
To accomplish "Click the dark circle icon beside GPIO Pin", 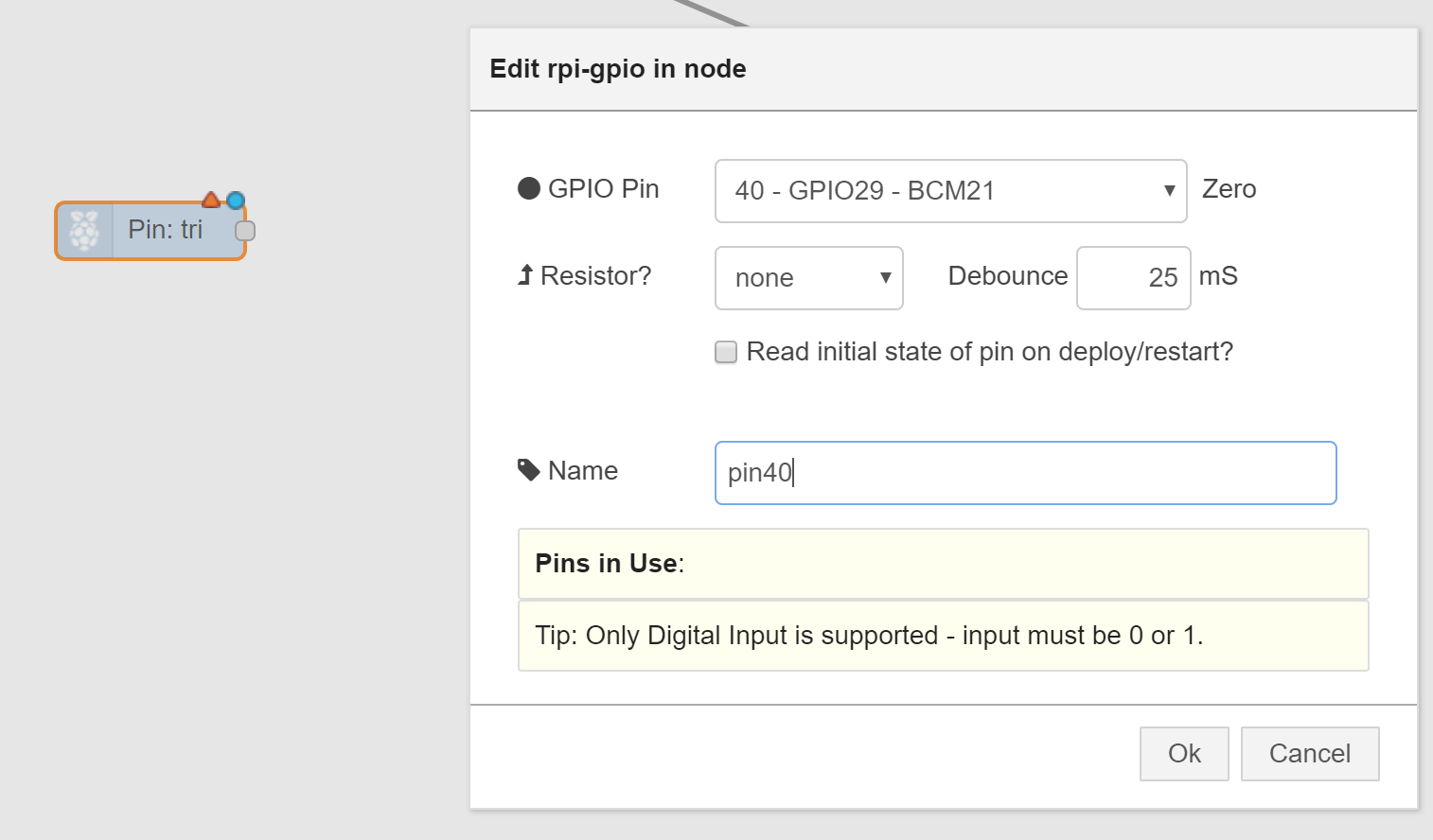I will pyautogui.click(x=529, y=189).
